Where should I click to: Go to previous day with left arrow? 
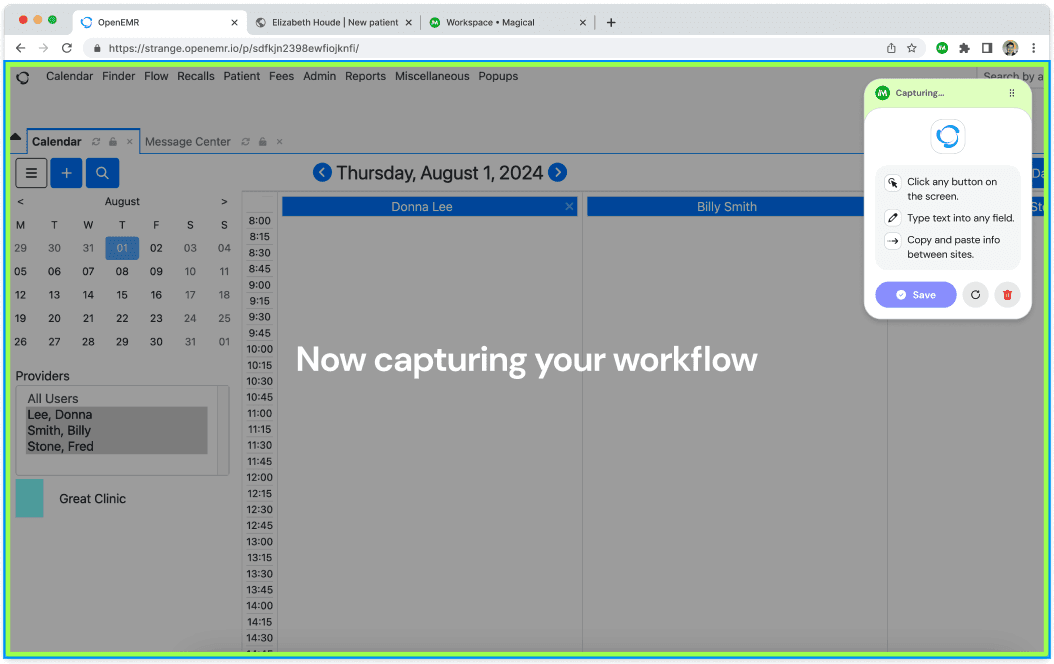(322, 173)
